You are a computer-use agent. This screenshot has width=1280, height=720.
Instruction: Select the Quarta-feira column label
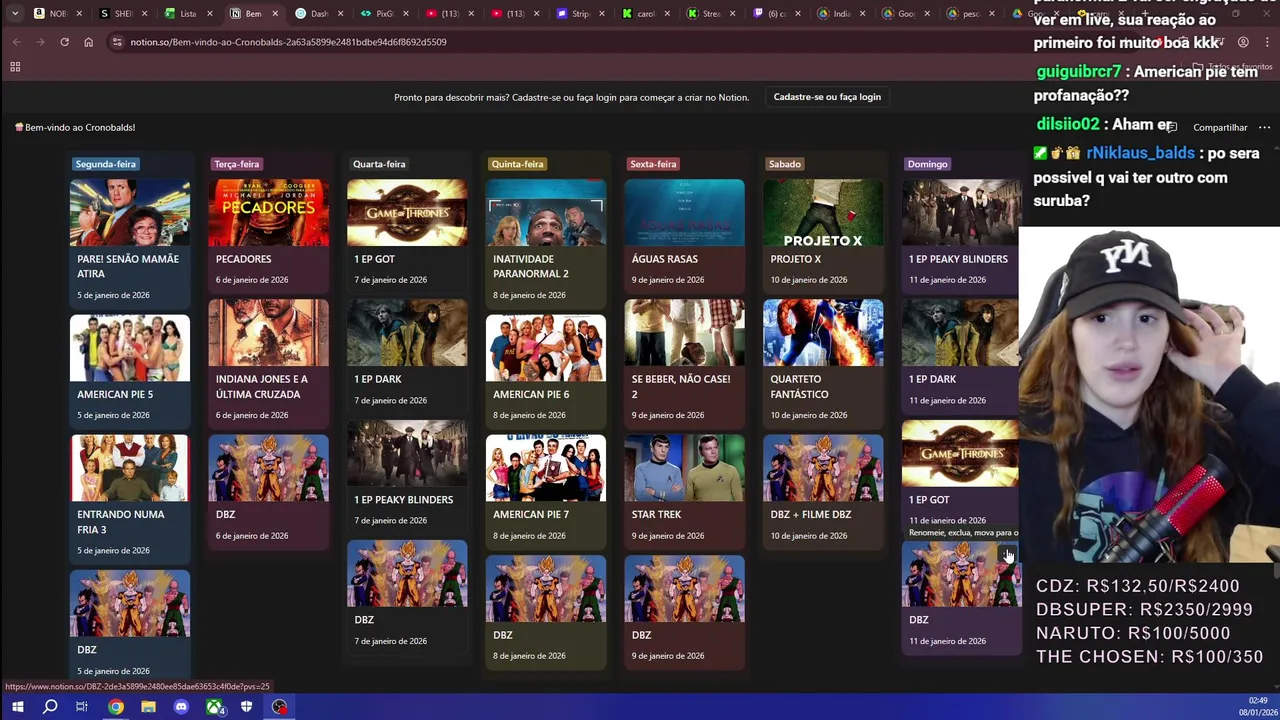tap(379, 164)
